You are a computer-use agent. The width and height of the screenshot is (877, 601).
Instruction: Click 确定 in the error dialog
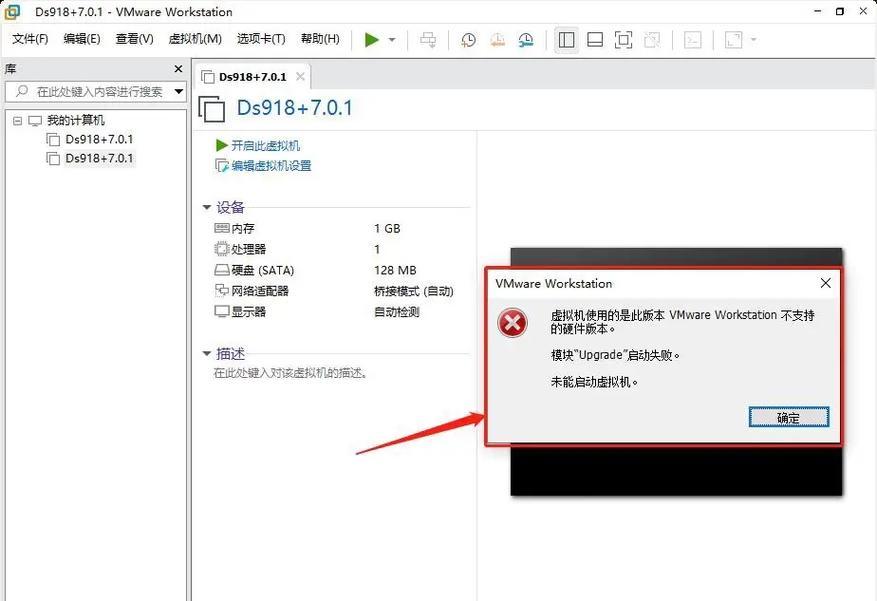coord(789,418)
